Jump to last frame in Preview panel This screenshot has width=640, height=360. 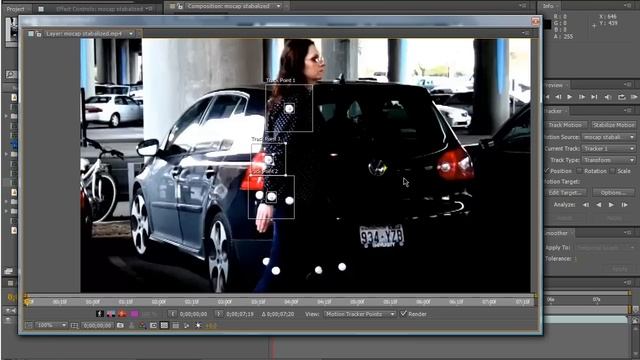pos(594,97)
